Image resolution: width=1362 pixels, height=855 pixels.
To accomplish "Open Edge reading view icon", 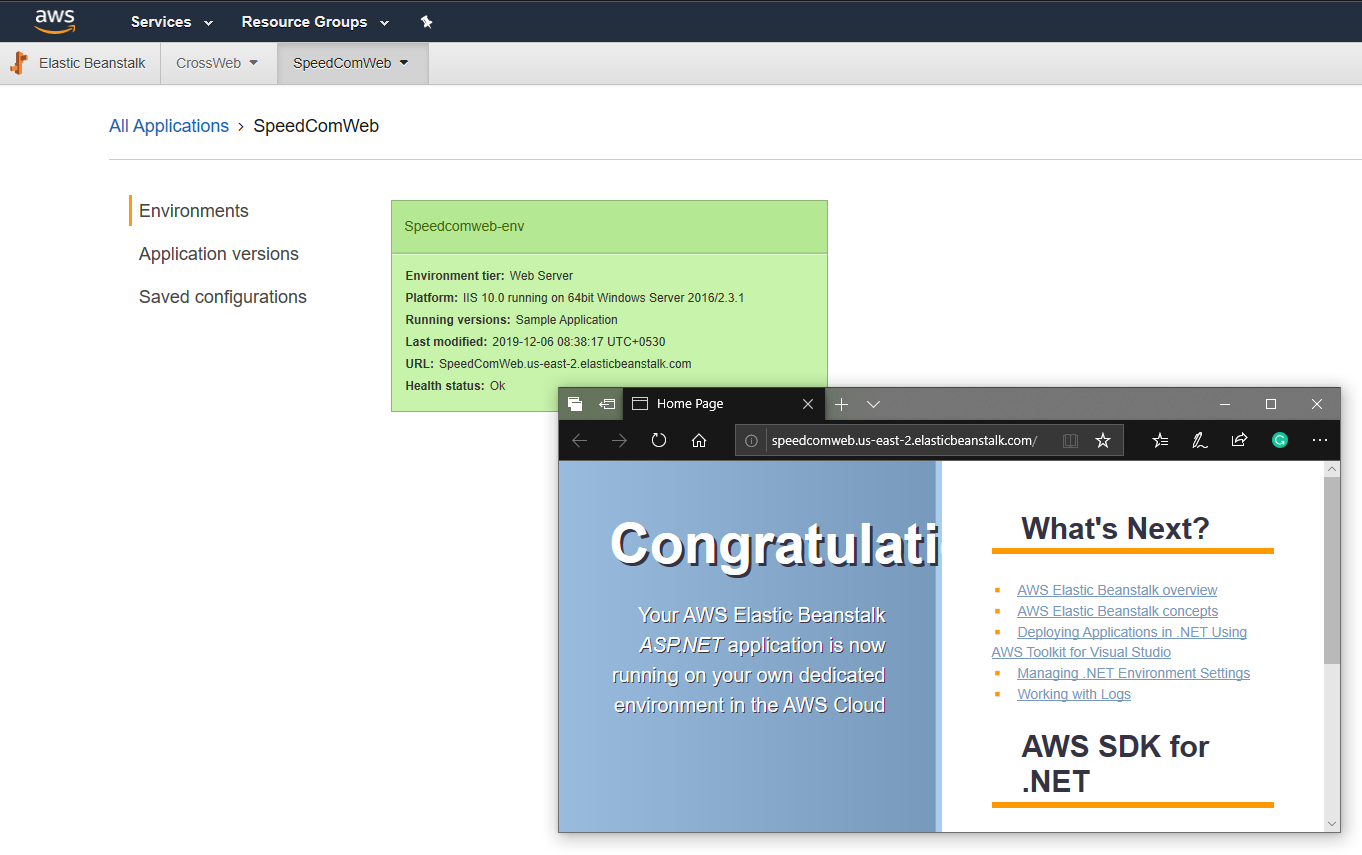I will pyautogui.click(x=1070, y=440).
